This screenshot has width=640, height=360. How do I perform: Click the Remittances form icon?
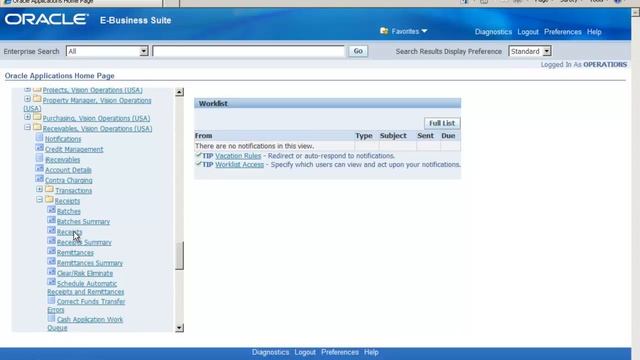[51, 251]
